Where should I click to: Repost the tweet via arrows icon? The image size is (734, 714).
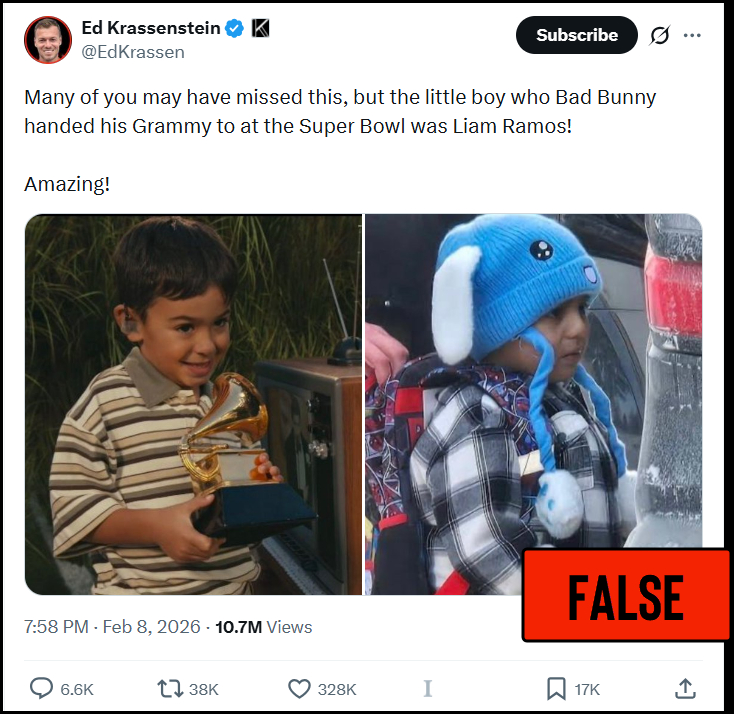[x=170, y=689]
